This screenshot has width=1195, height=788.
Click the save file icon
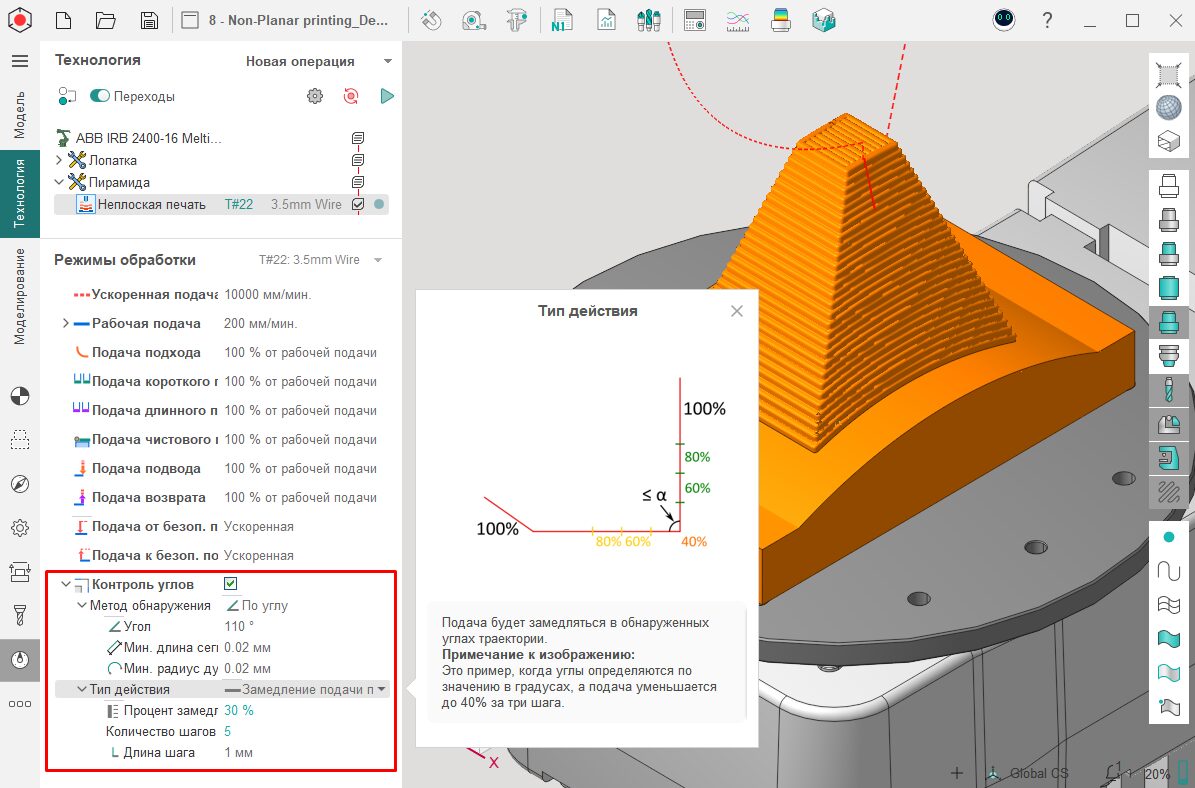click(149, 20)
